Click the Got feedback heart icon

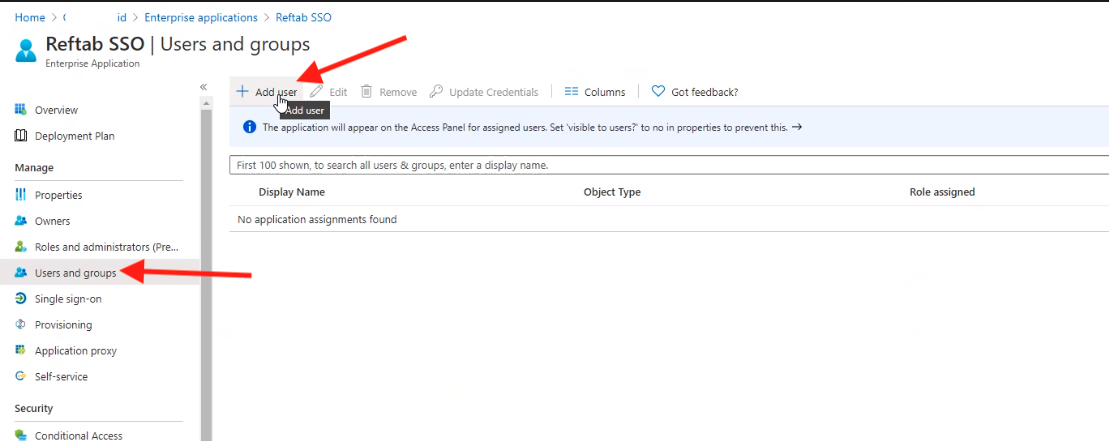(x=658, y=92)
